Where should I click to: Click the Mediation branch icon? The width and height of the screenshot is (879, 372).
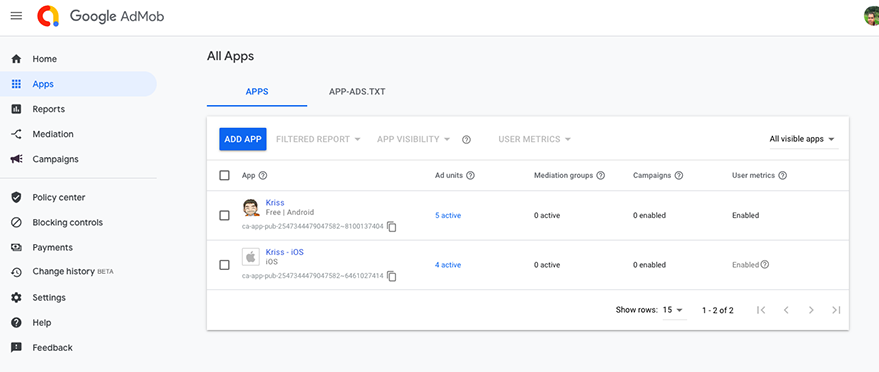tap(16, 134)
